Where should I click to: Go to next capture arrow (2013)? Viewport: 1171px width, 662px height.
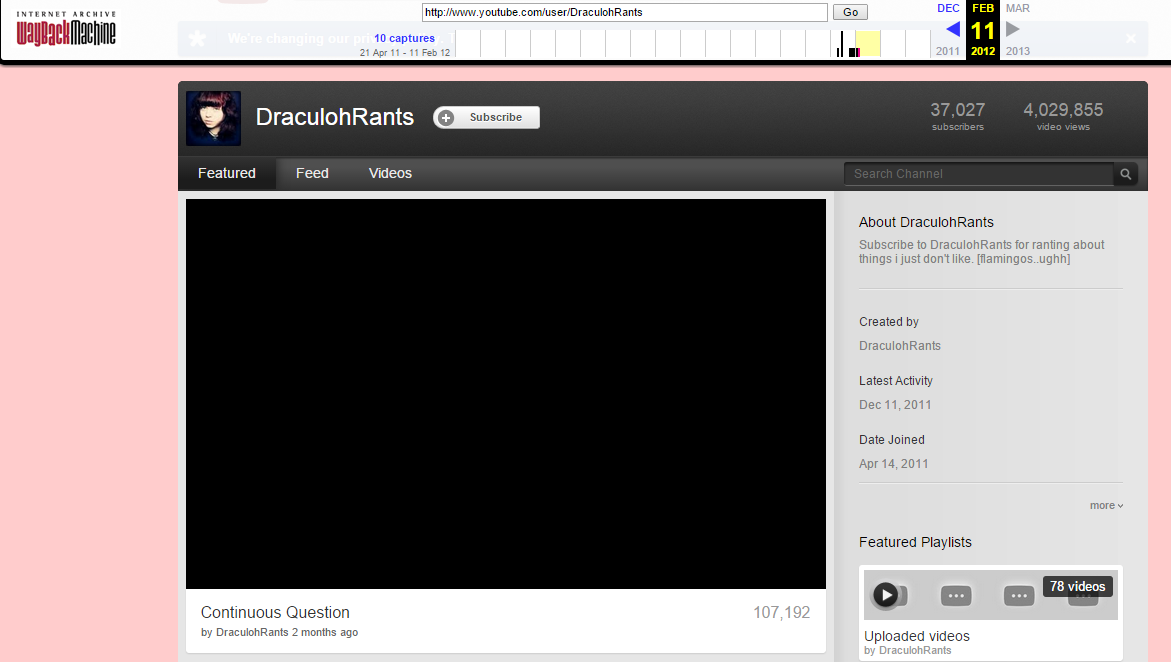point(1013,29)
